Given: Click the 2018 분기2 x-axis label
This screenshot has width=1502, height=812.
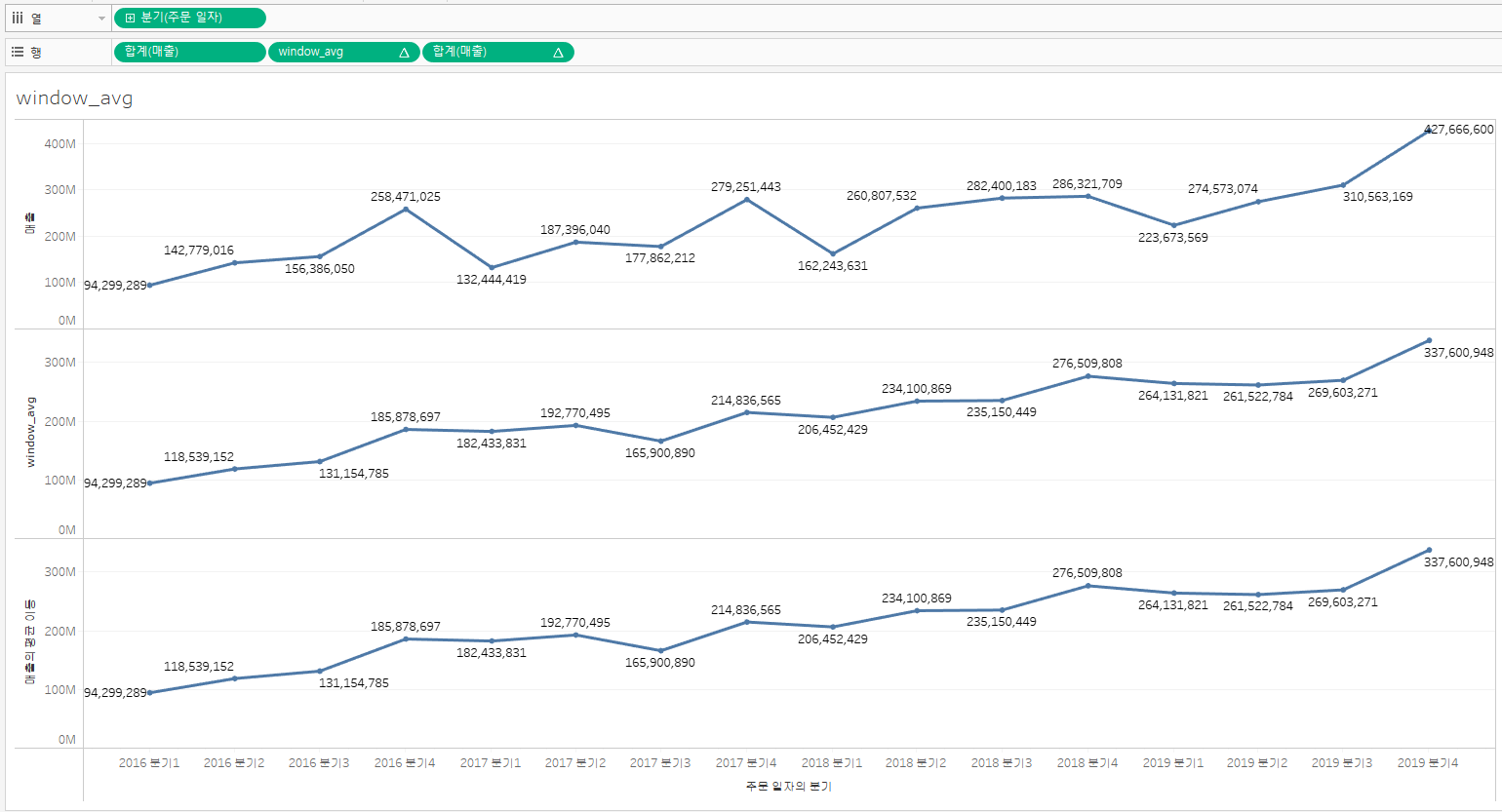Looking at the screenshot, I should click(916, 762).
